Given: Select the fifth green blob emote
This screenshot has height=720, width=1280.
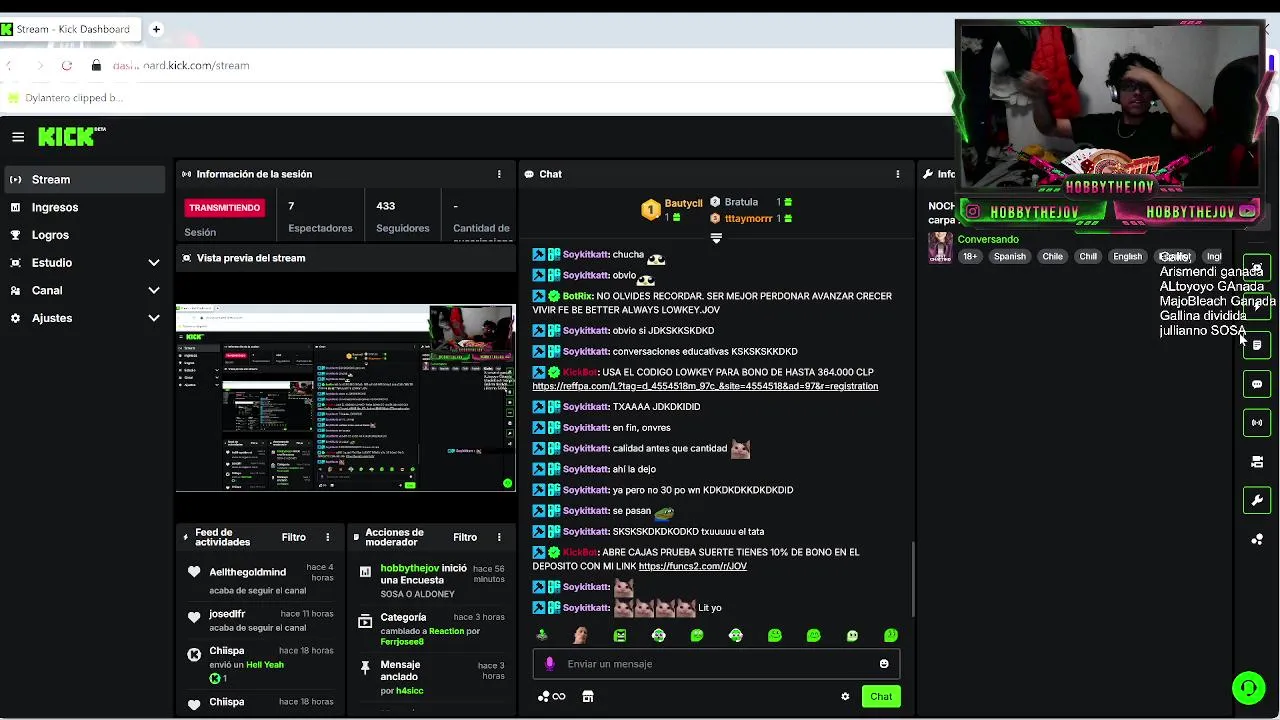Looking at the screenshot, I should 697,635.
